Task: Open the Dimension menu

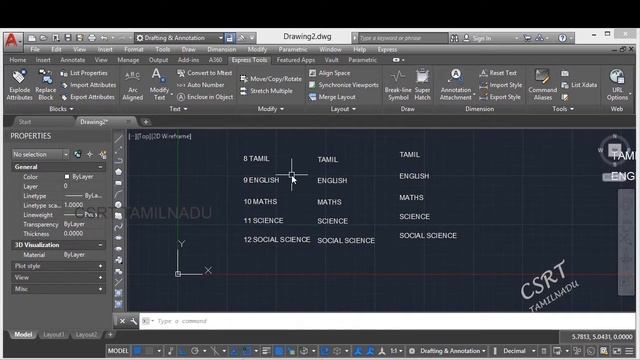Action: click(x=221, y=49)
